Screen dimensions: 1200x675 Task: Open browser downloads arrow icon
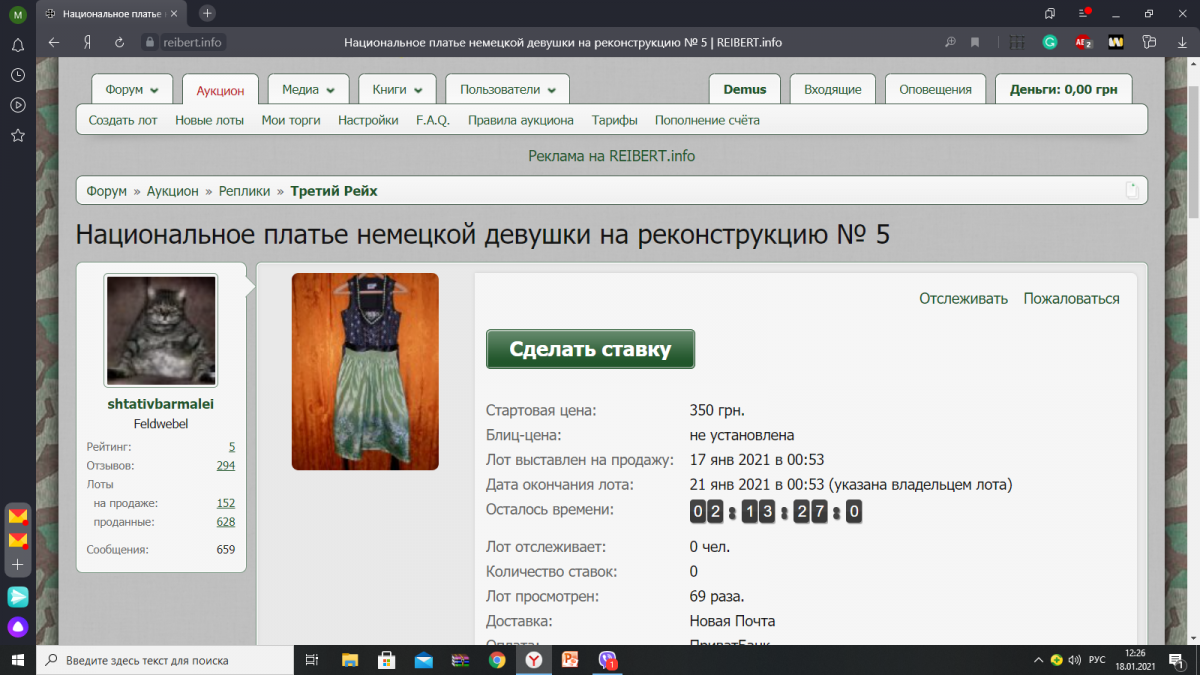(x=1180, y=42)
